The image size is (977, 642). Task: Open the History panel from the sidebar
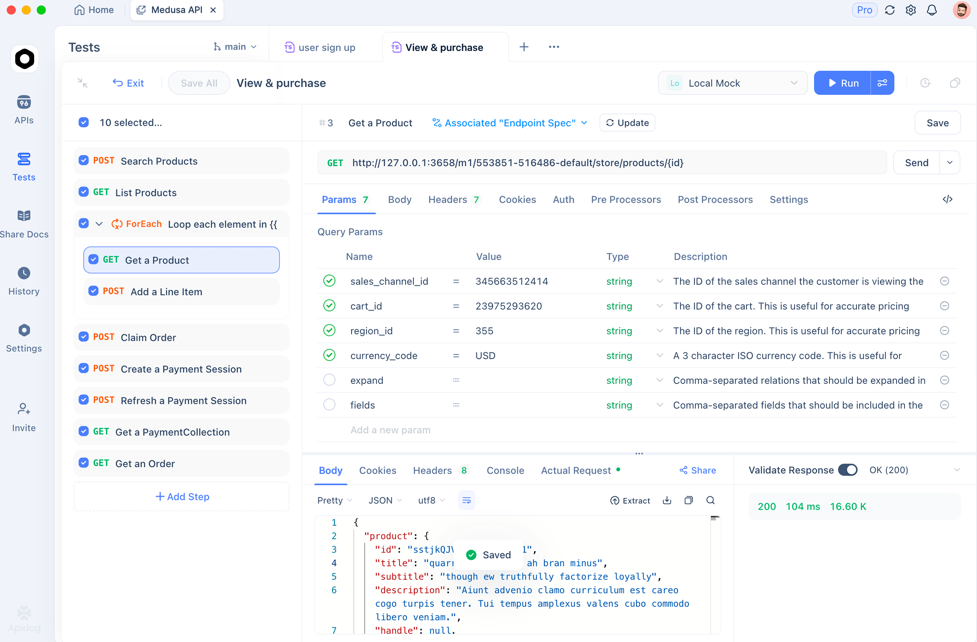[x=24, y=278]
